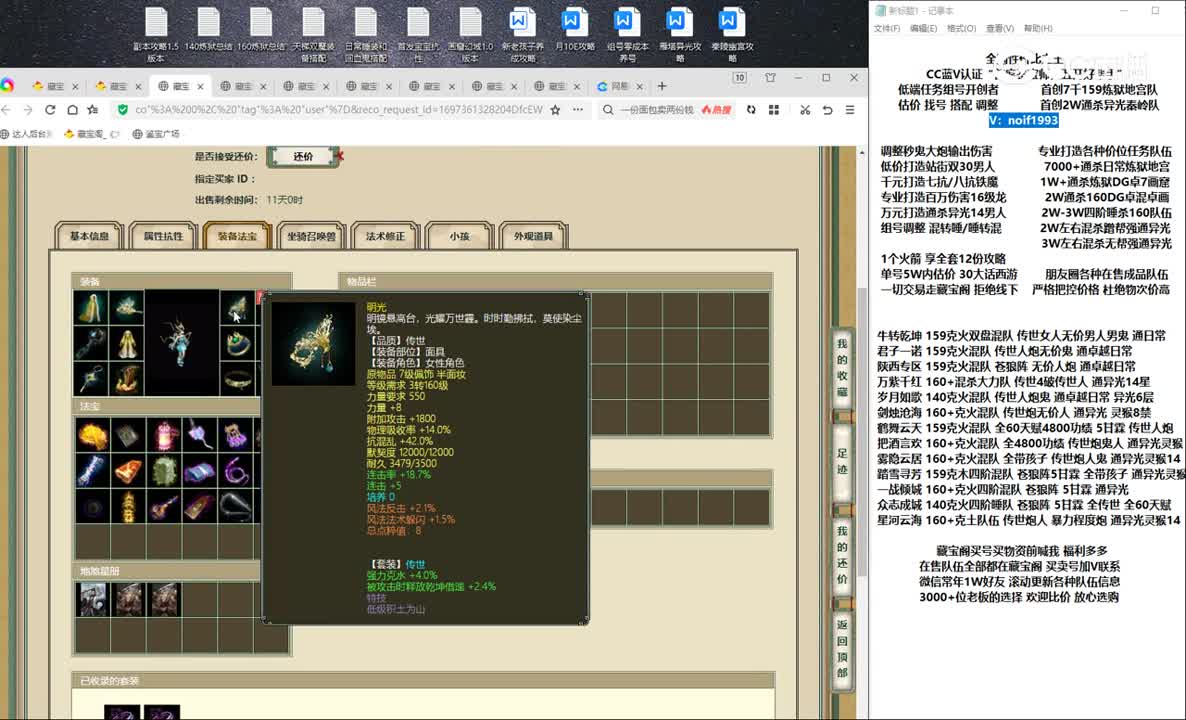
Task: Select the golden pagoda 法宝 icon
Action: click(x=128, y=506)
